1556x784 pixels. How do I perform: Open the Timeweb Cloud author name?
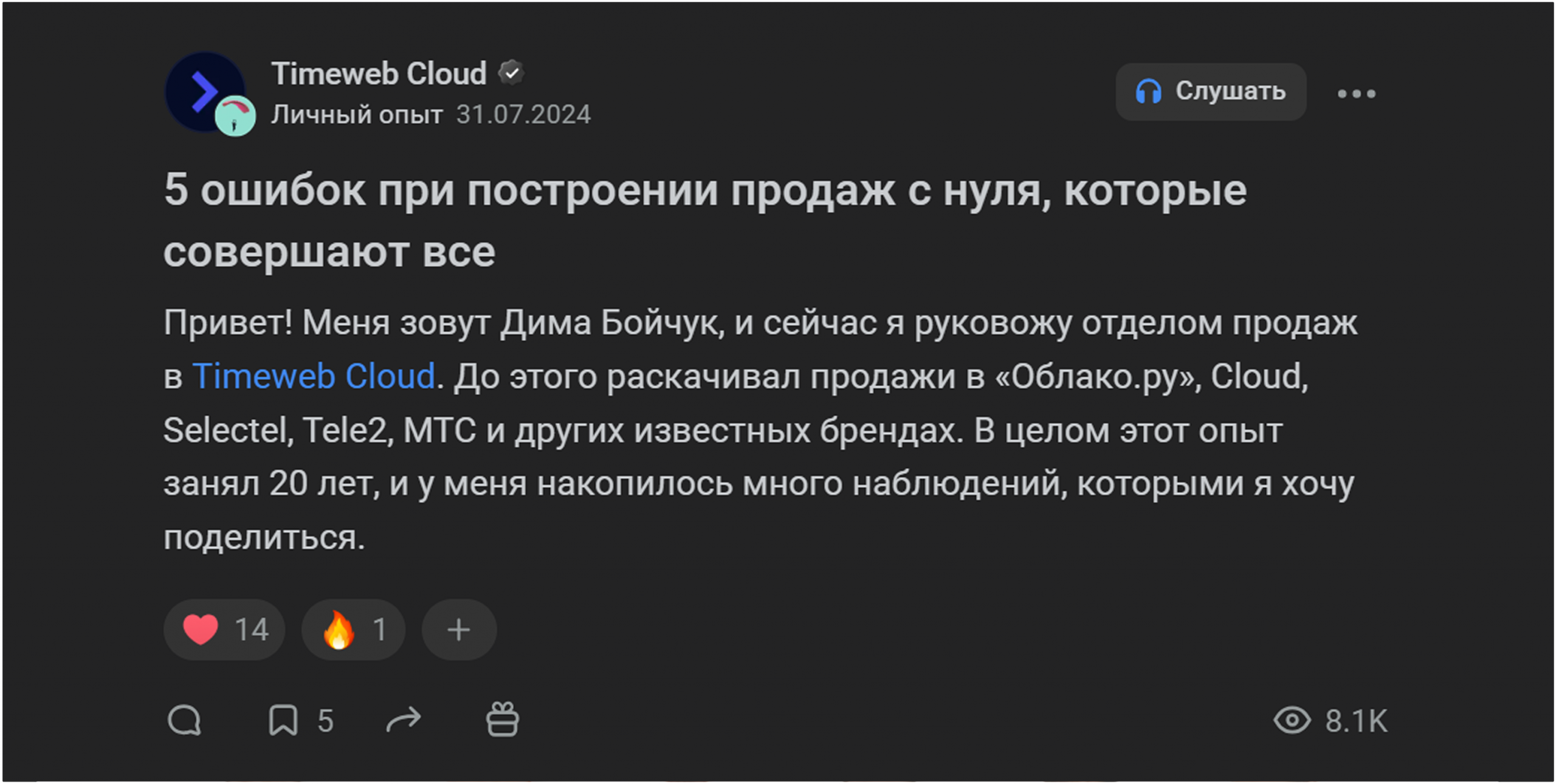(x=379, y=74)
